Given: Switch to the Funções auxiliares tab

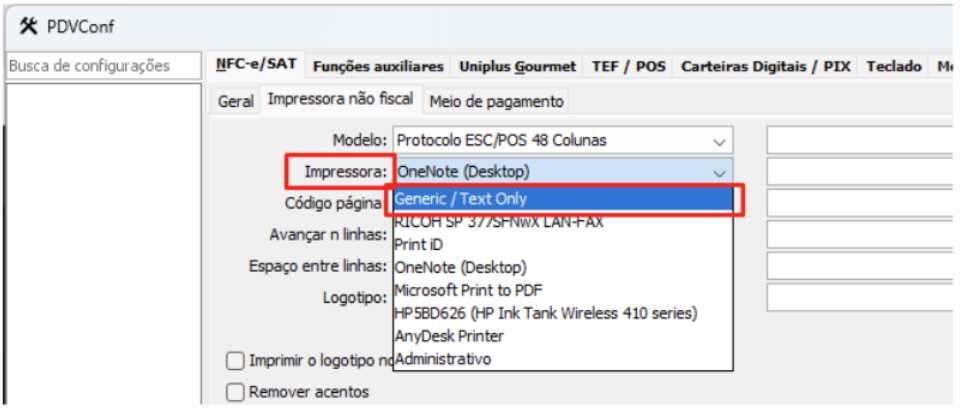Looking at the screenshot, I should coord(378,67).
